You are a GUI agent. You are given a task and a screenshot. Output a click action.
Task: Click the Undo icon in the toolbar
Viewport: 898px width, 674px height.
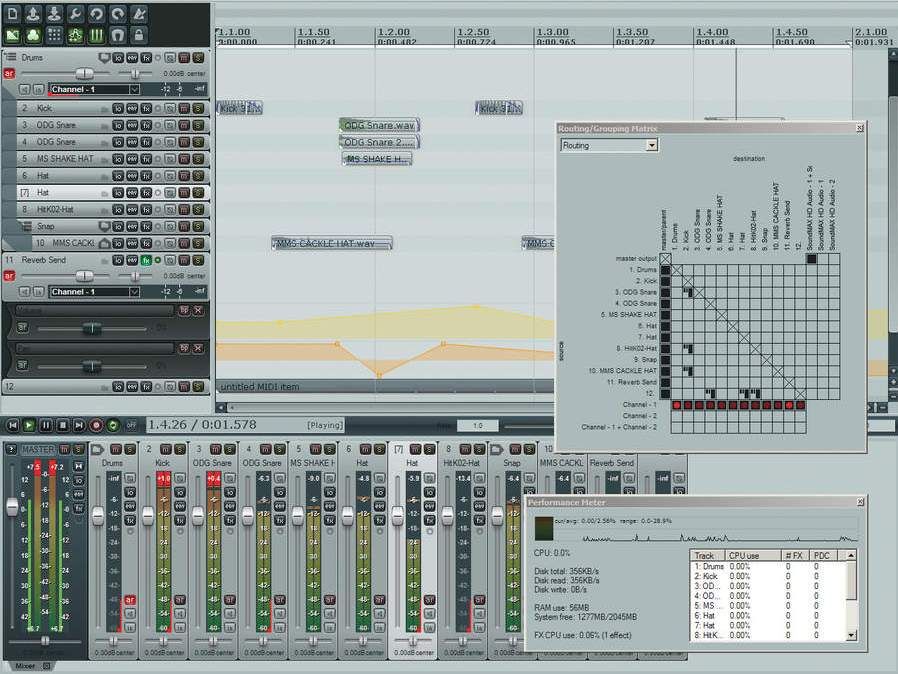(96, 14)
